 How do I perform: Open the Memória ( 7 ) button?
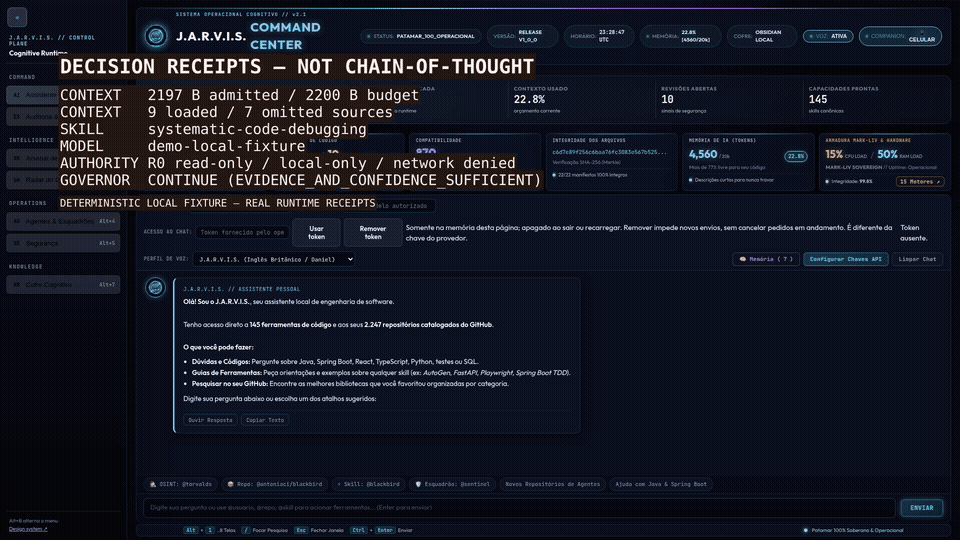(765, 259)
